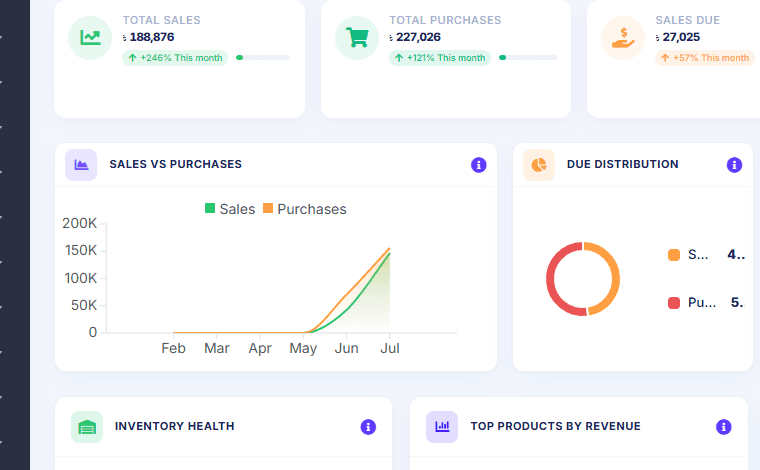This screenshot has height=470, width=760.
Task: Toggle the Purchases series in chart legend
Action: point(304,209)
